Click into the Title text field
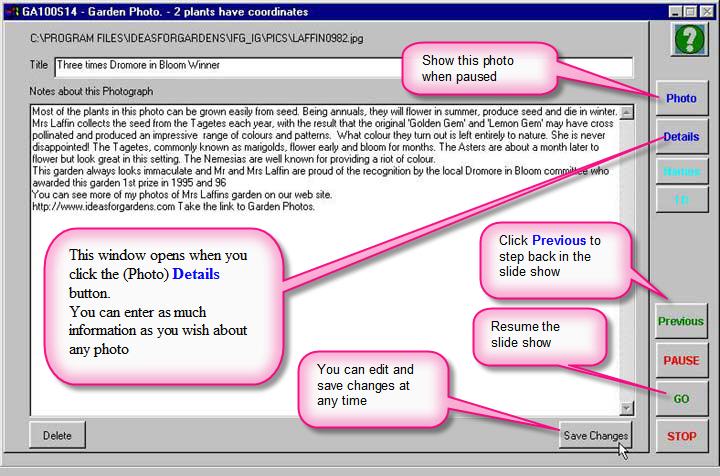Viewport: 720px width, 476px height. click(343, 67)
